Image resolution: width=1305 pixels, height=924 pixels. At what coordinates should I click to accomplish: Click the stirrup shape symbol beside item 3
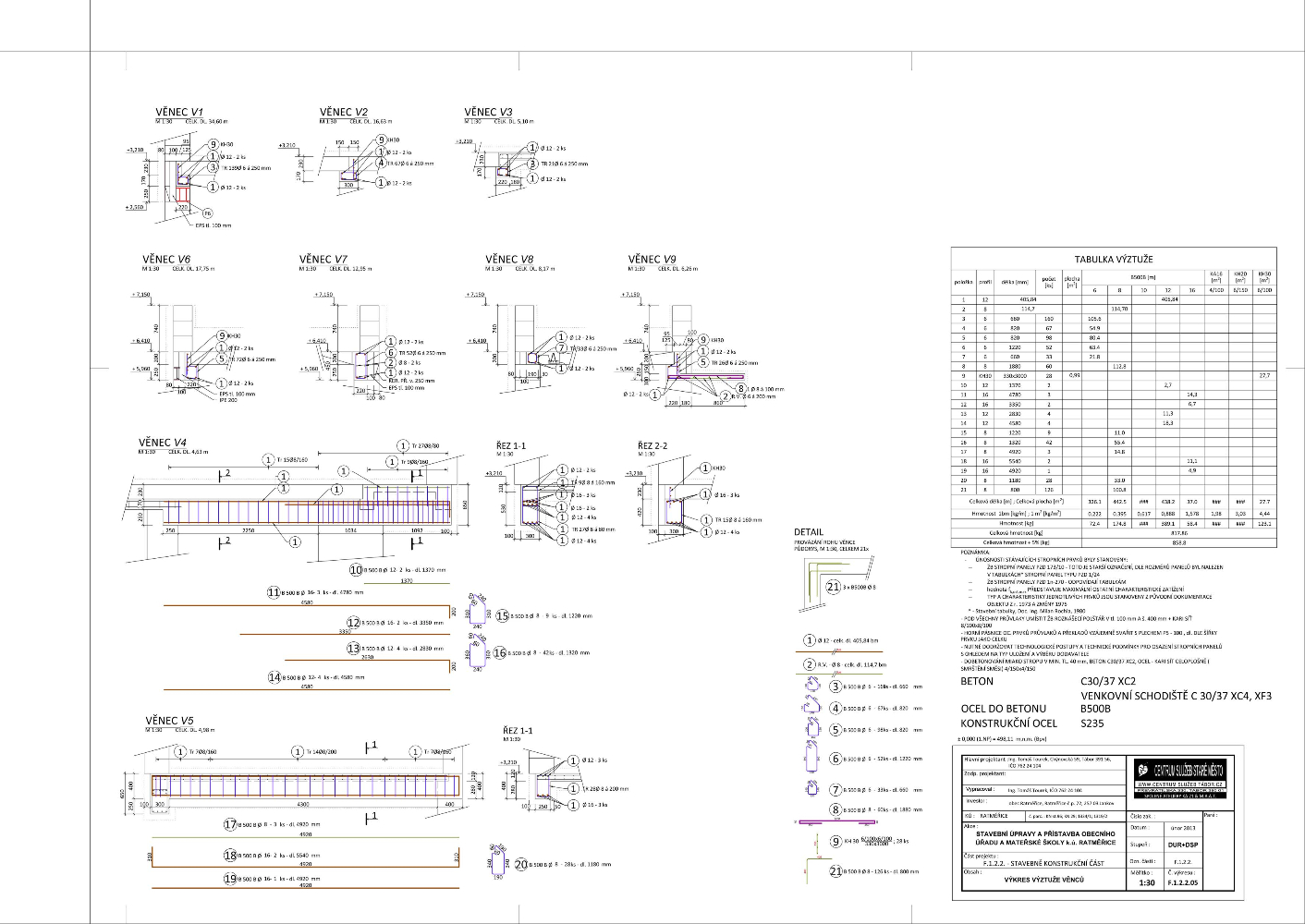coord(813,685)
